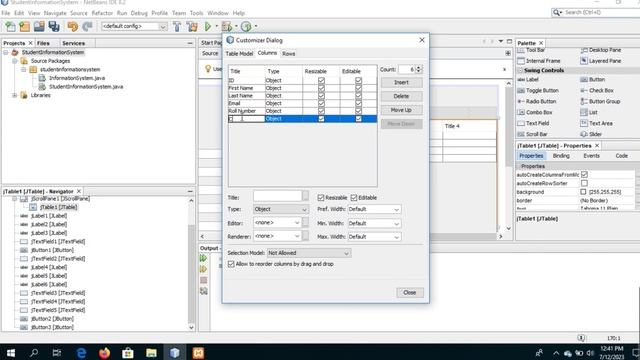Screen dimensions: 640x360
Task: Toggle the autoCreateColumnsFromModel property checkbox
Action: click(584, 175)
